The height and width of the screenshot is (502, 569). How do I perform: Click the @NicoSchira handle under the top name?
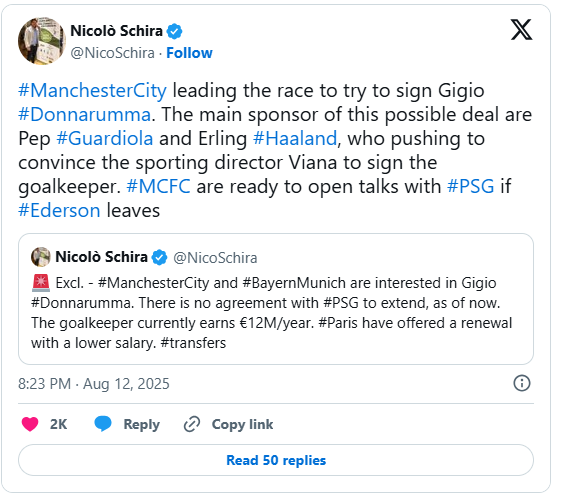tap(112, 53)
